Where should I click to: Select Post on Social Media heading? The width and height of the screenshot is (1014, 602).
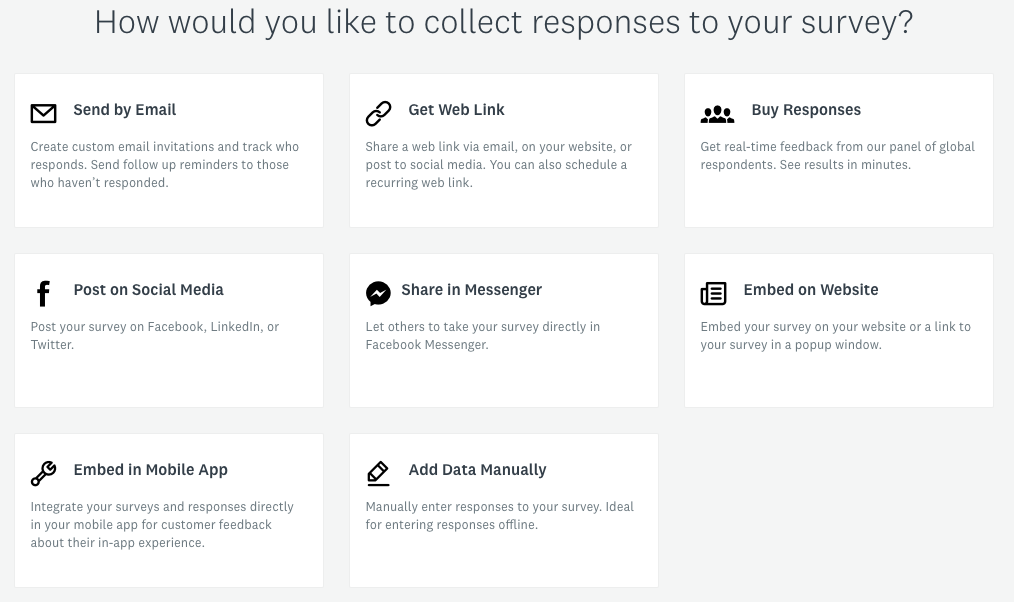click(x=149, y=290)
